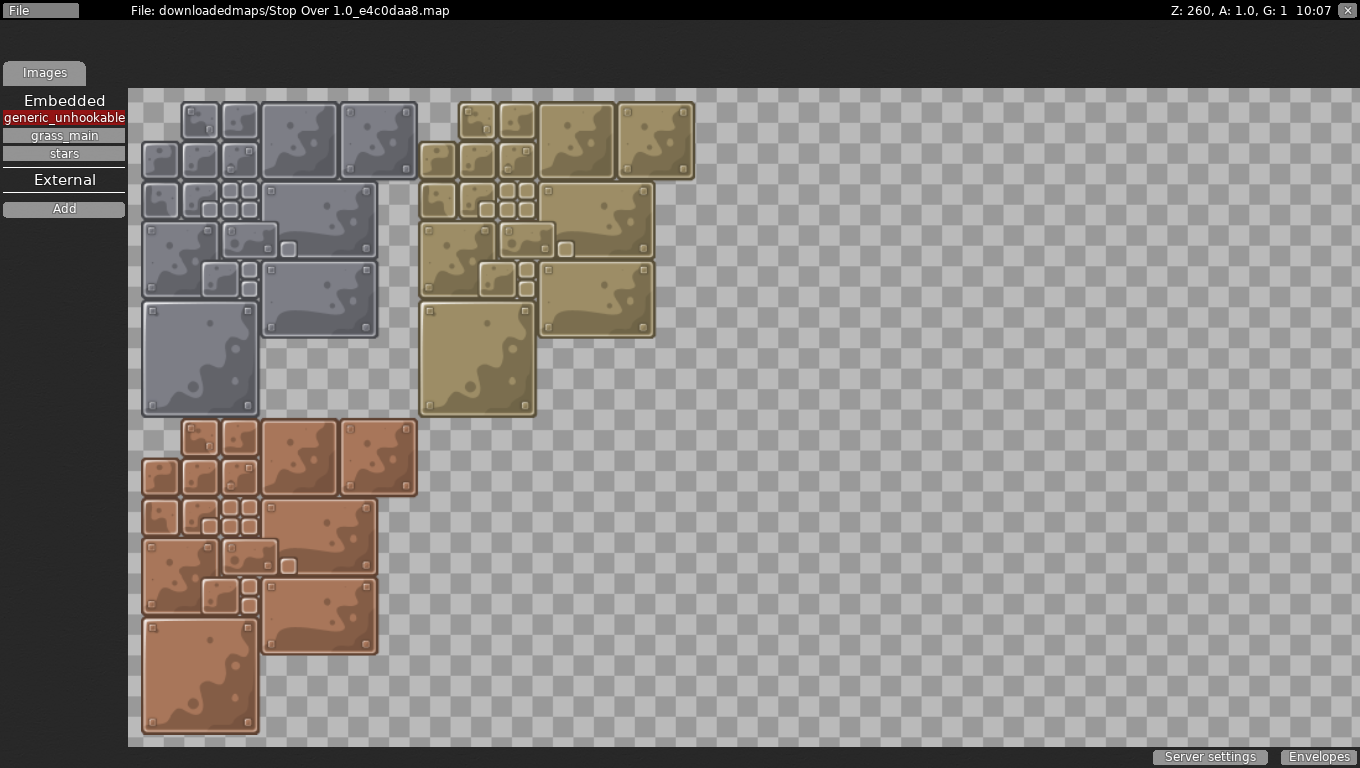This screenshot has width=1360, height=768.
Task: Click the top-right tan tile in first row
Action: [655, 140]
